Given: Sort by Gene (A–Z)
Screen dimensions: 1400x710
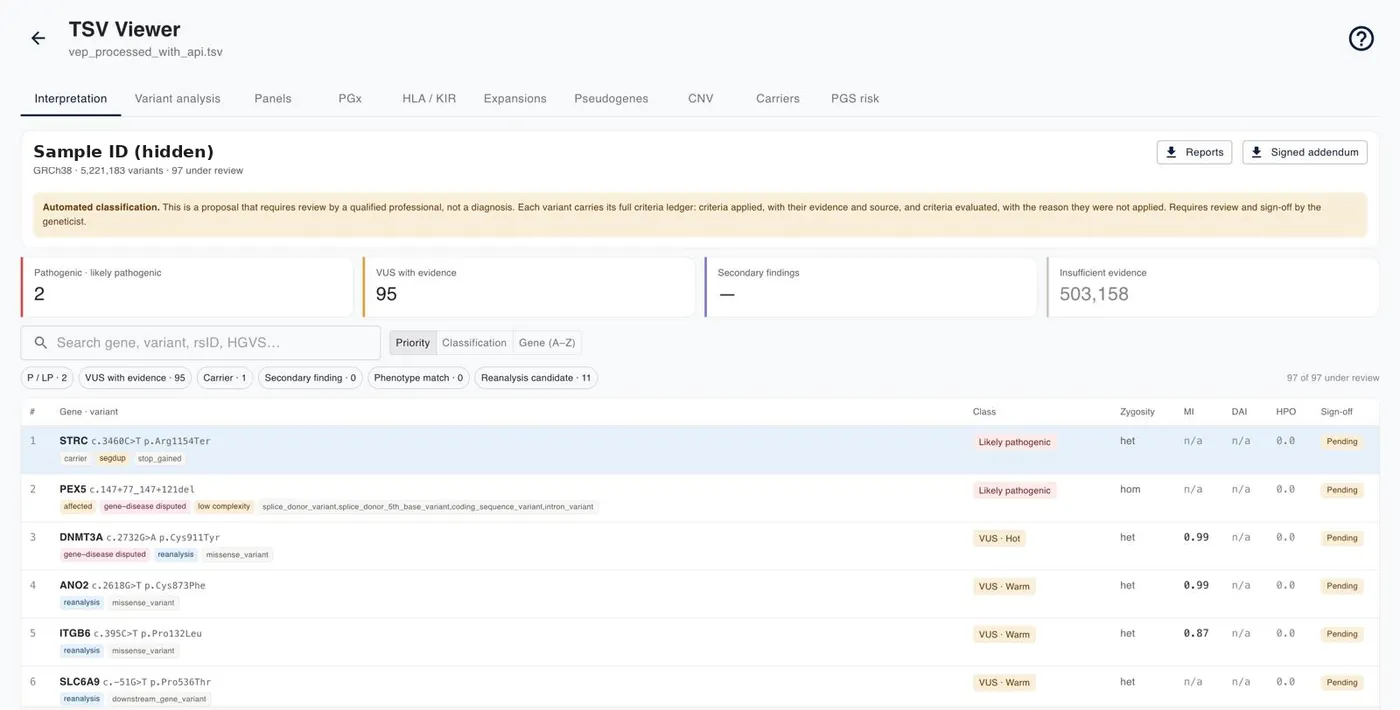Looking at the screenshot, I should [x=547, y=343].
